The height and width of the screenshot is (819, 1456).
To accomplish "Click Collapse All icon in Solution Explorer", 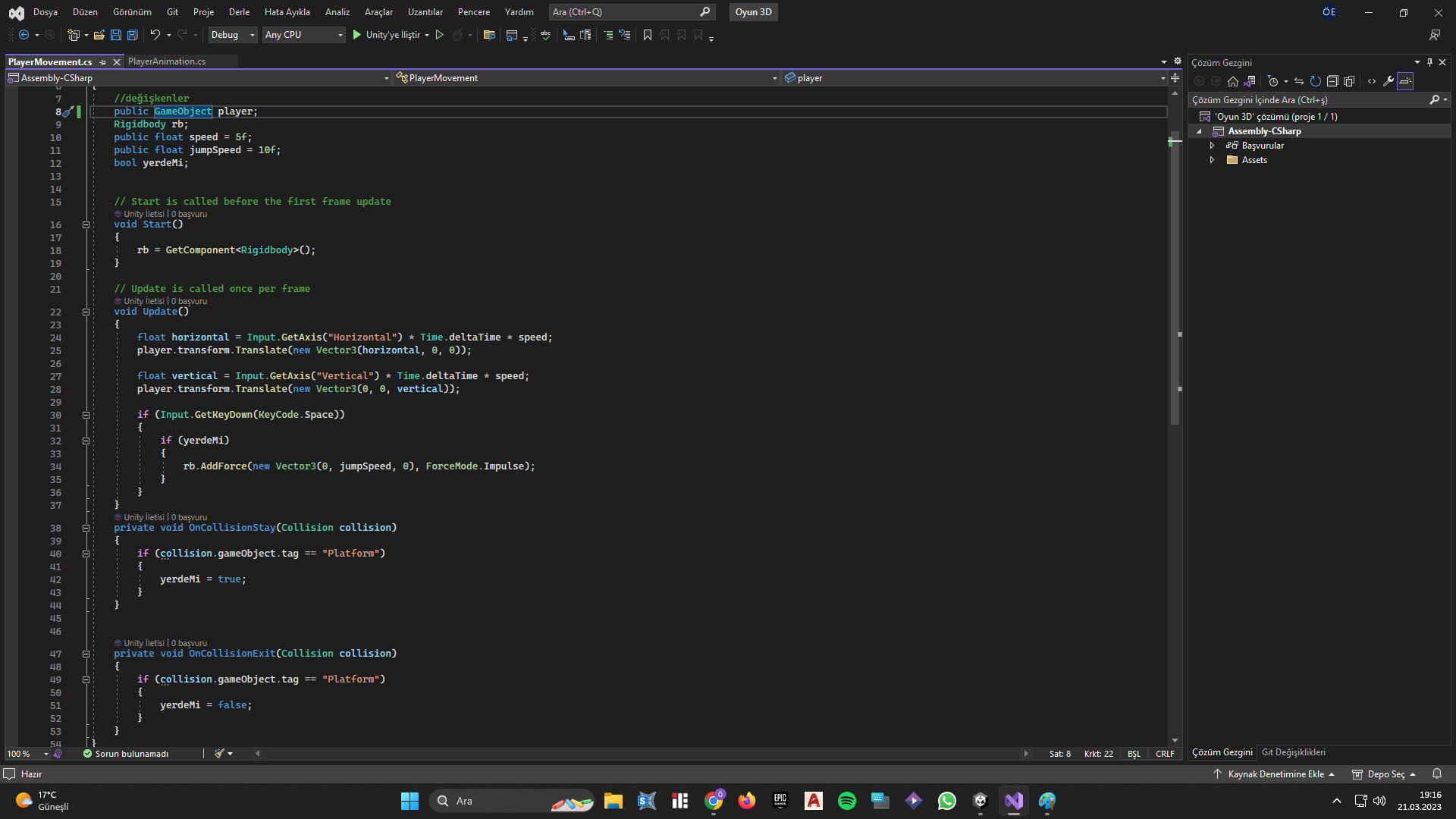I will [x=1332, y=81].
